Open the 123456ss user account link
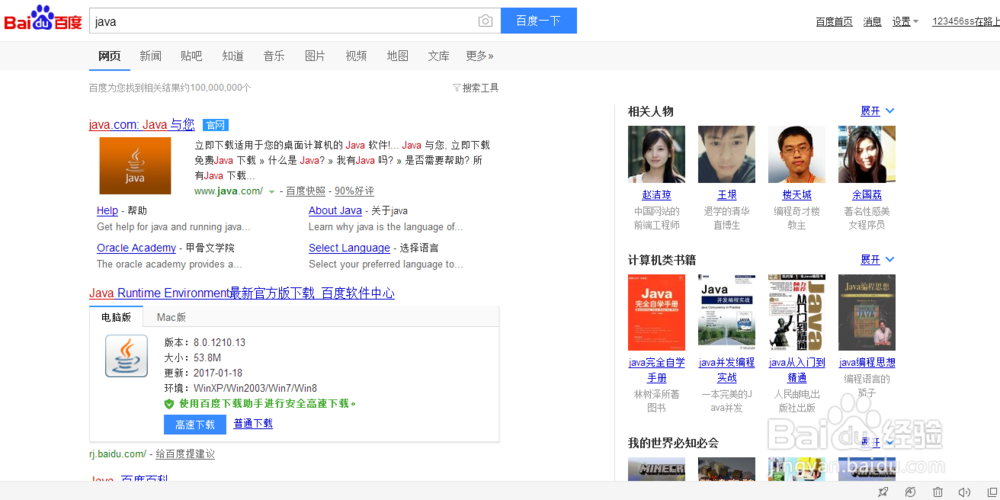 coord(966,22)
